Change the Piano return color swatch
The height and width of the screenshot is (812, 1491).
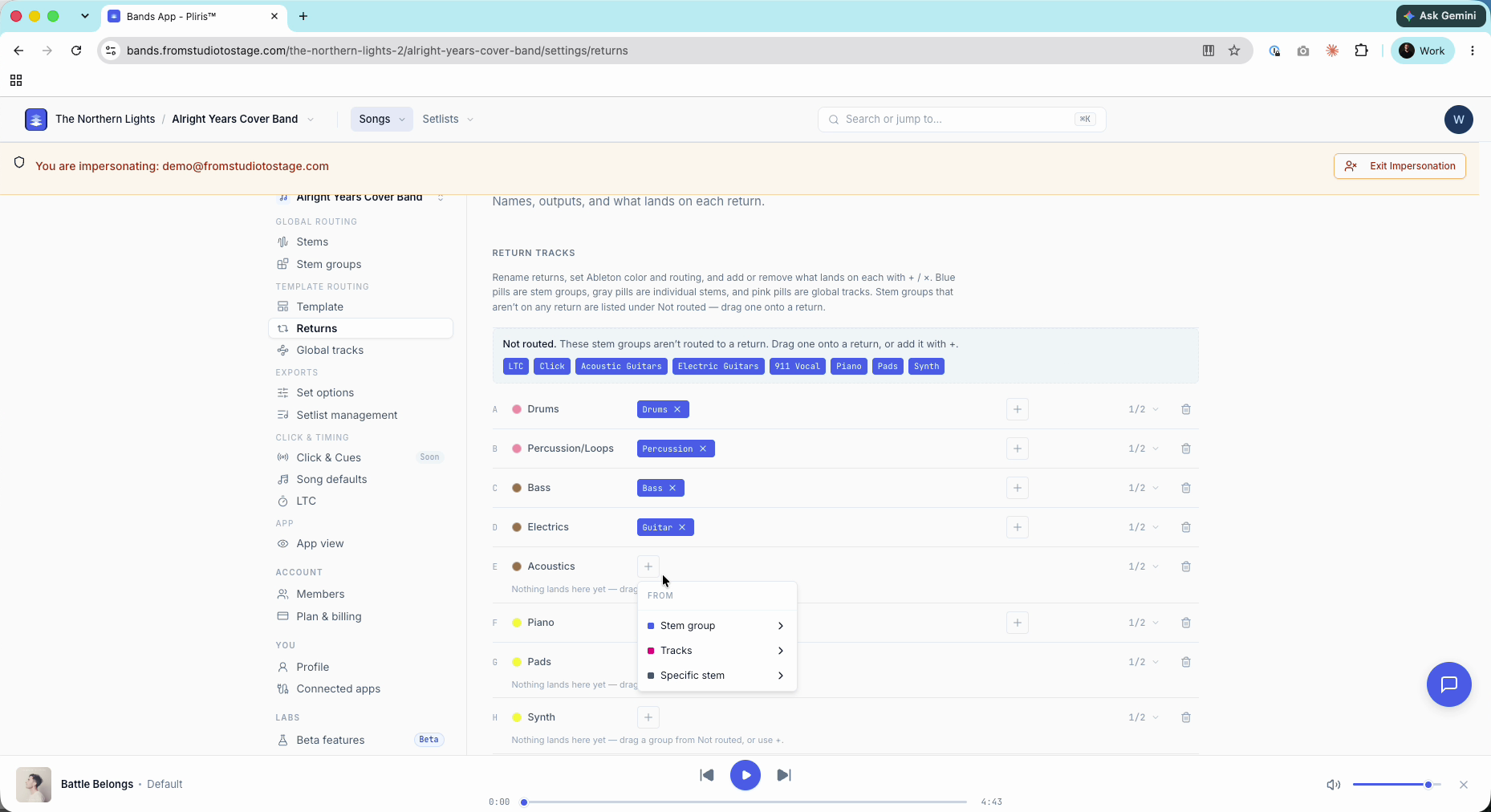[x=517, y=623]
